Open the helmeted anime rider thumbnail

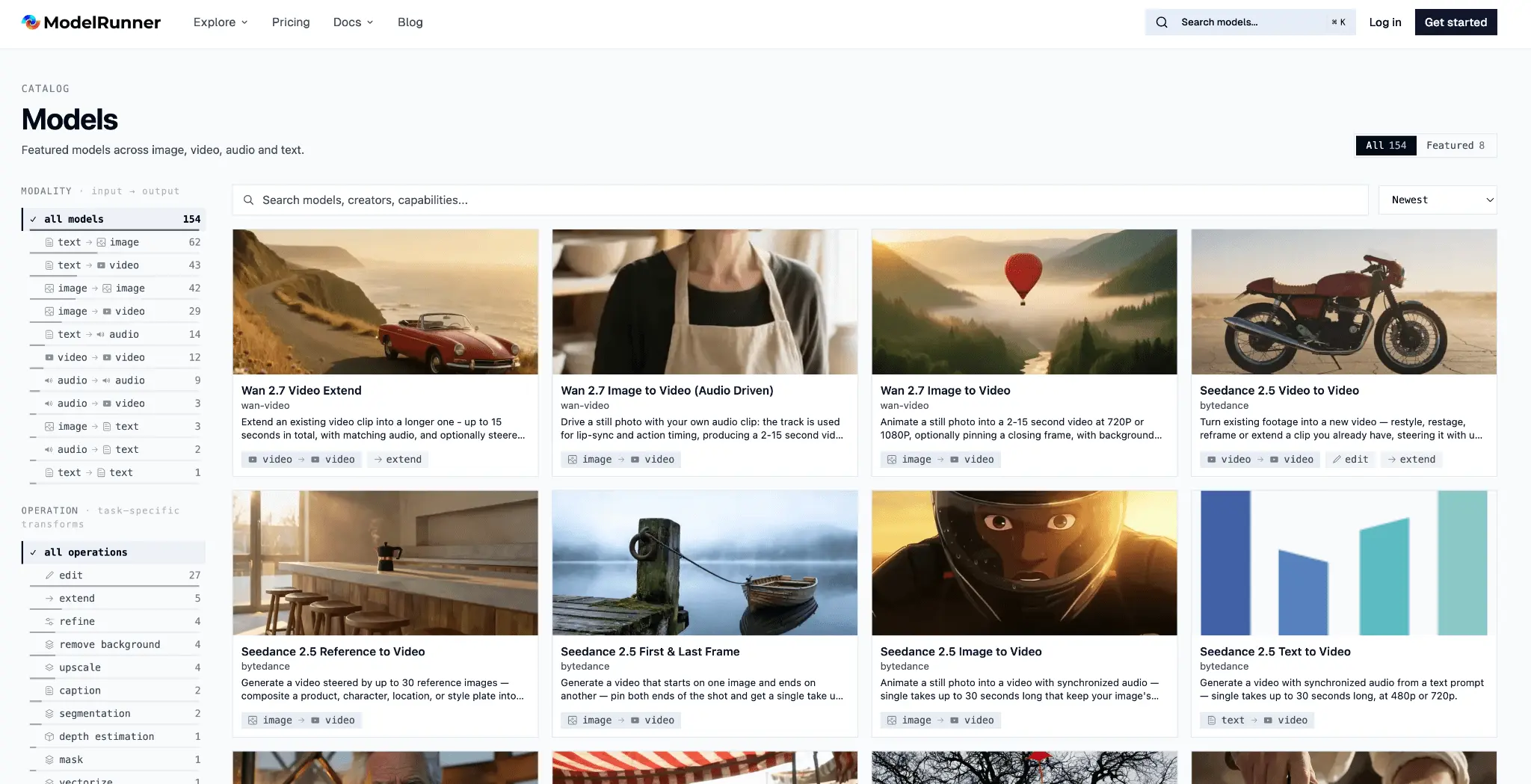click(x=1024, y=563)
